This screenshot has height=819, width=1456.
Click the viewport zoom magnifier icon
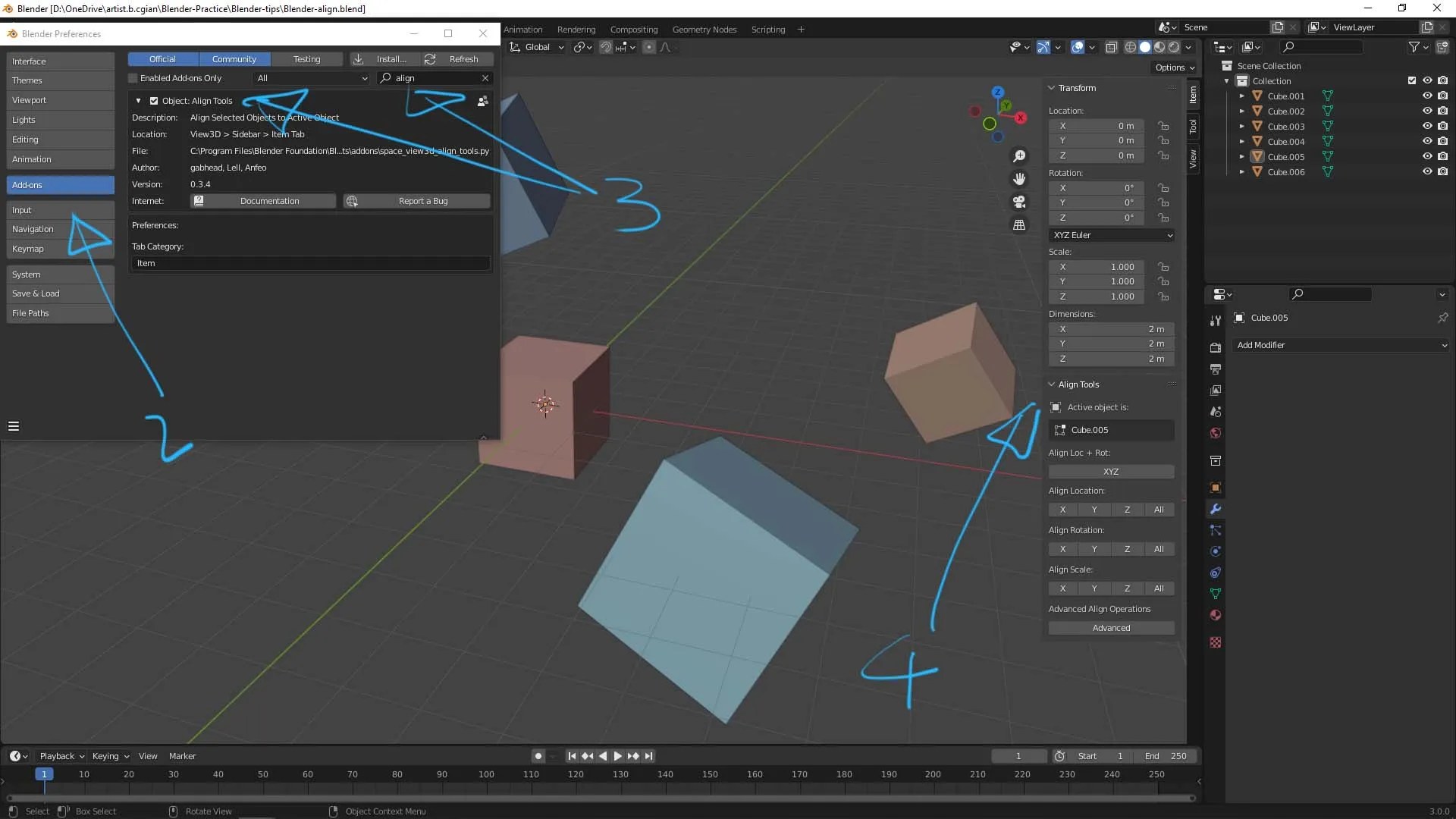coord(1019,155)
